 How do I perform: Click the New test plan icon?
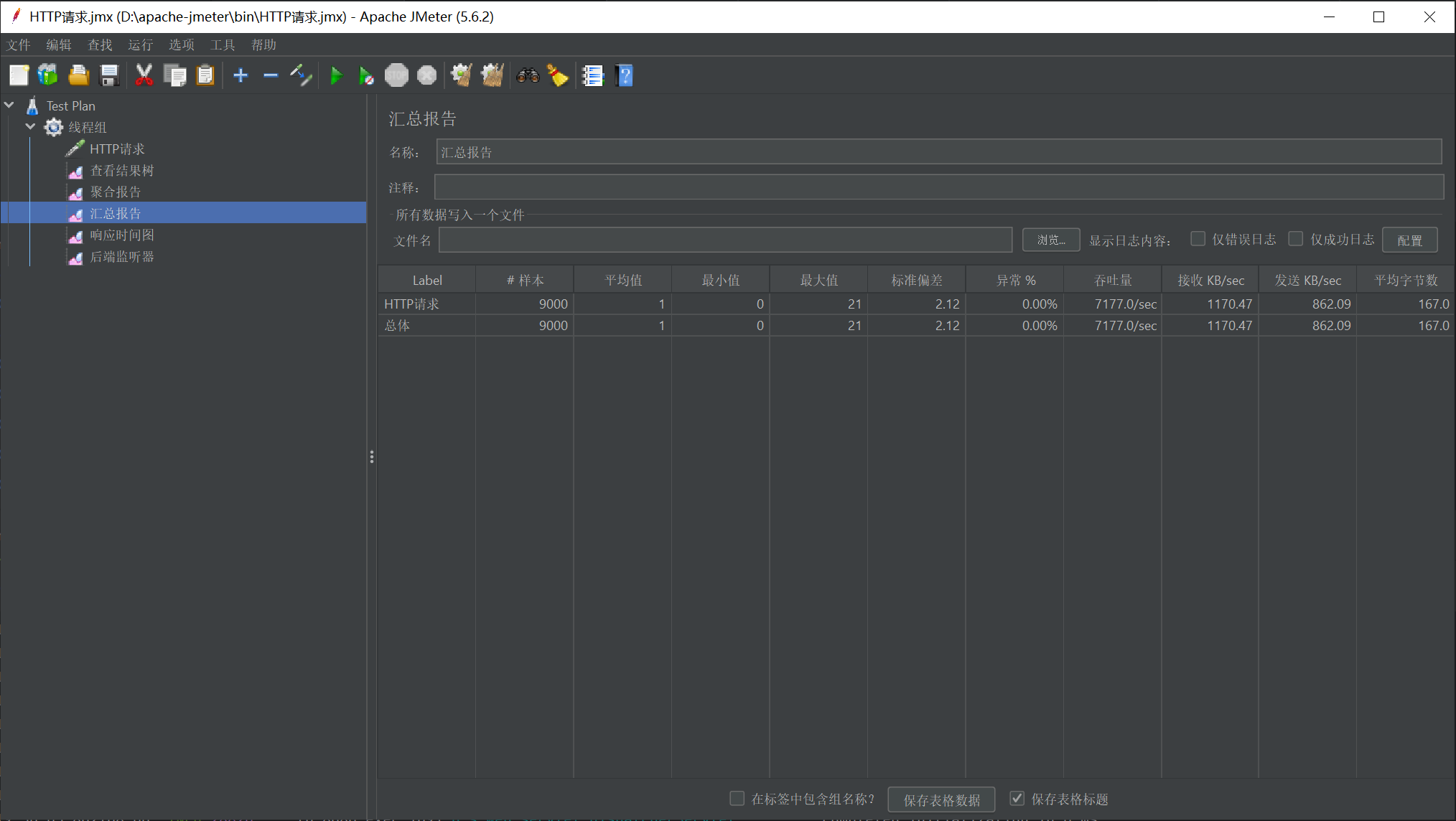[x=19, y=75]
